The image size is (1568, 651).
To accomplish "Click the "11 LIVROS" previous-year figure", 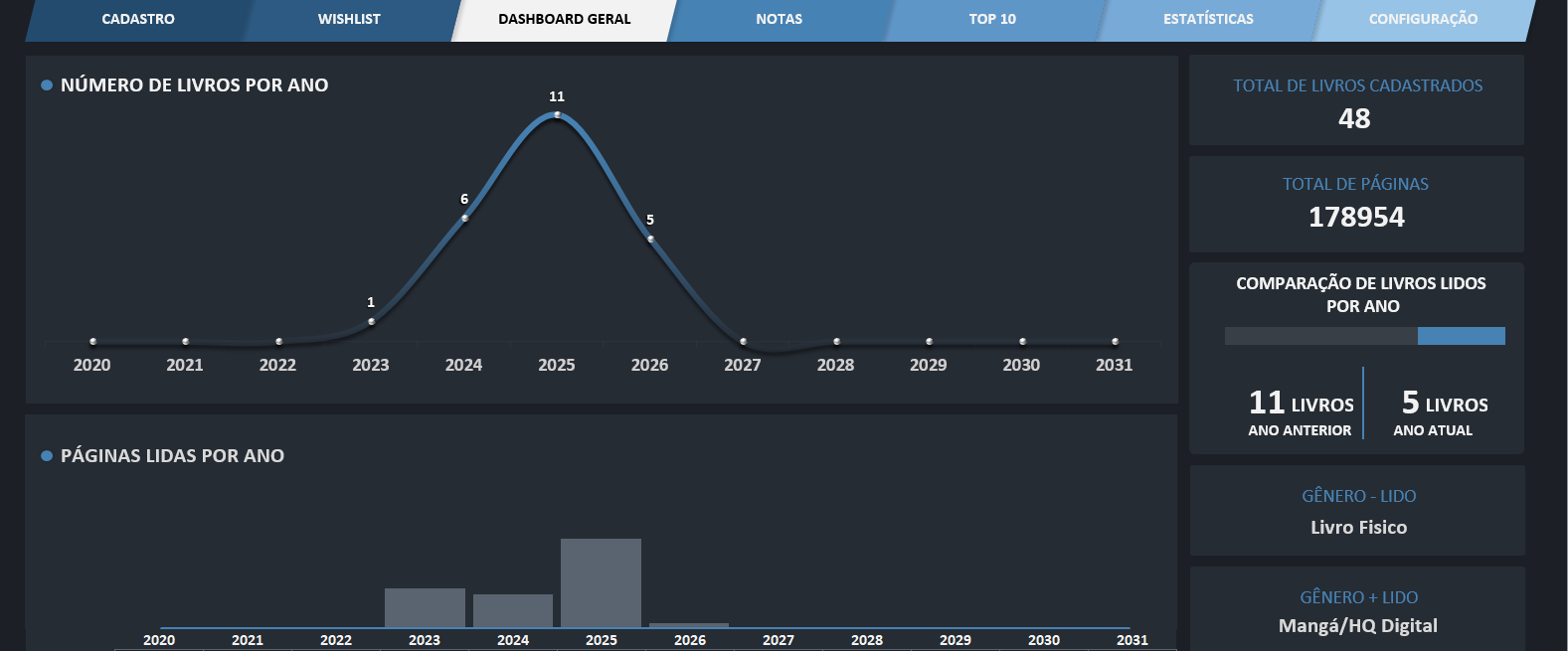I will click(x=1302, y=403).
